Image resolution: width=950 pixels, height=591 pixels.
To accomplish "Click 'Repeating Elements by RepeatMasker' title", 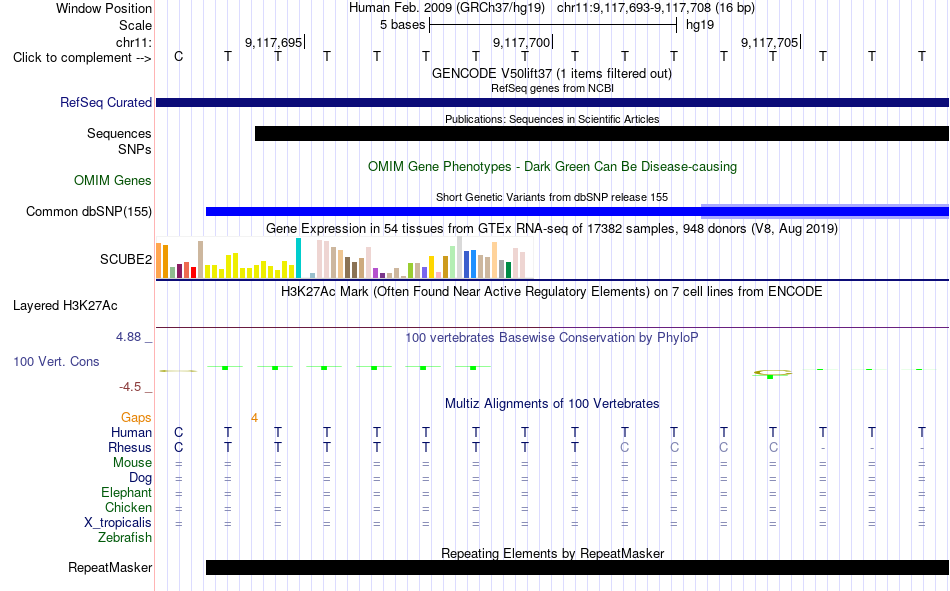I will point(552,553).
